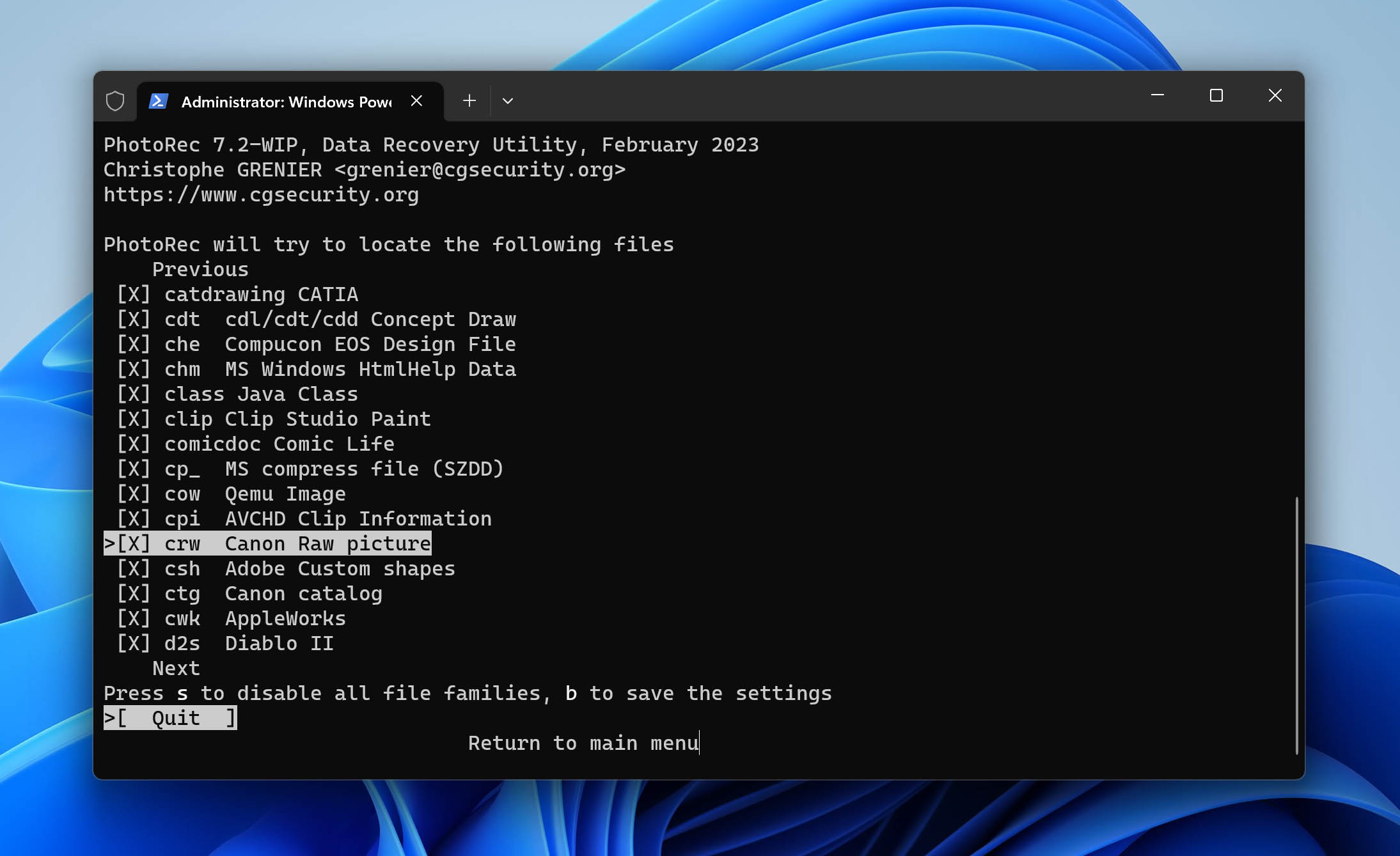The height and width of the screenshot is (856, 1400).
Task: Toggle the csh Adobe Custom shapes checkbox
Action: click(x=134, y=568)
